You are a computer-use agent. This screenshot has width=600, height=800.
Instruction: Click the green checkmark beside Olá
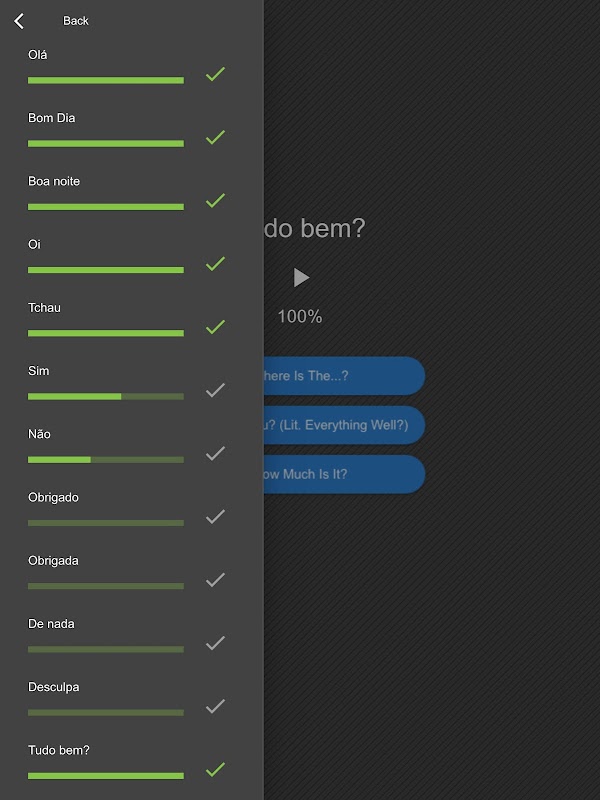point(215,74)
